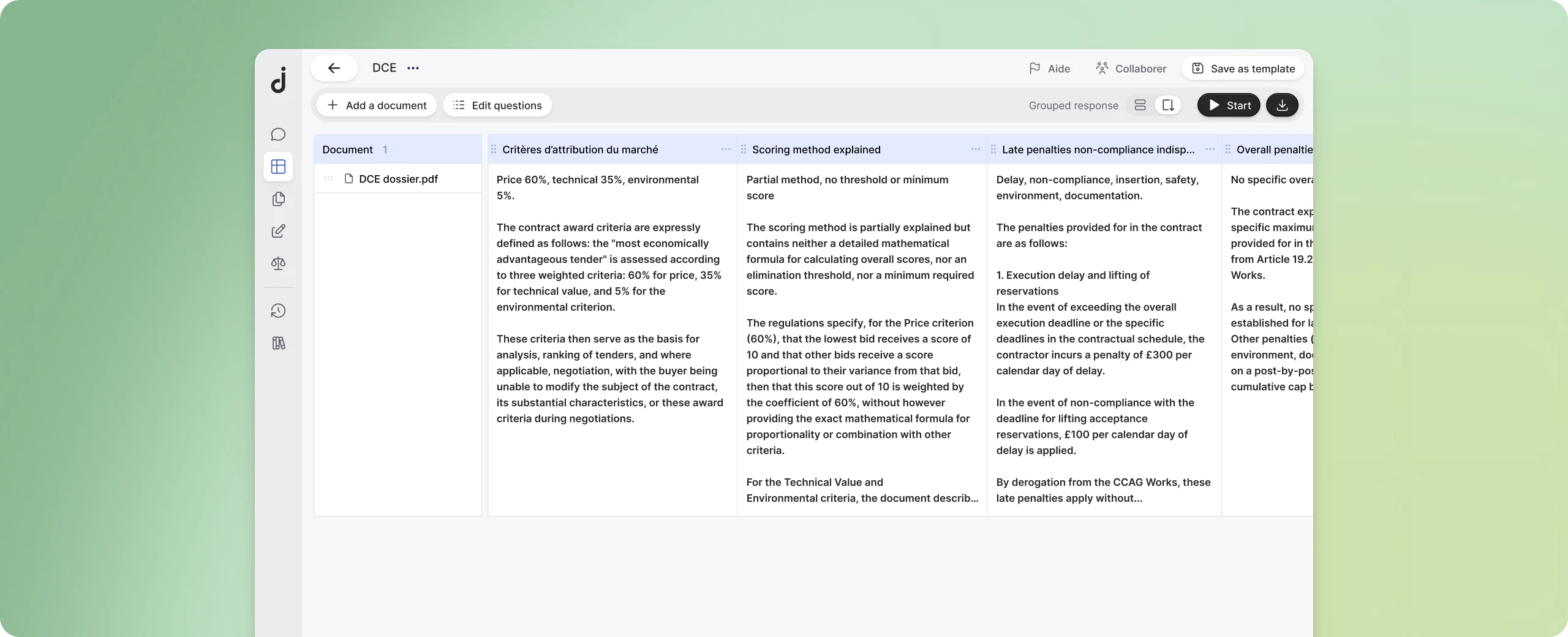This screenshot has width=1568, height=637.
Task: Click the file icon of DCE dossier.pdf
Action: (x=349, y=179)
